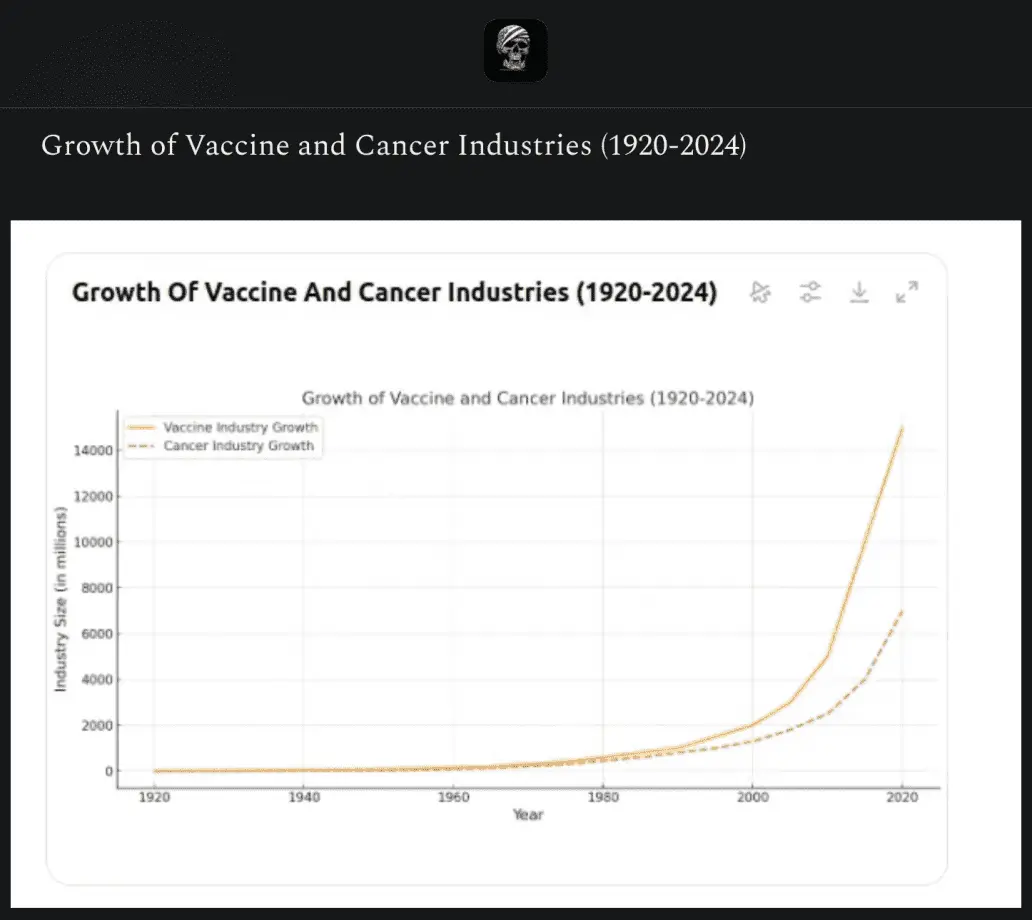Click the dashed cancer line's 2020 endpoint
Viewport: 1032px width, 920px height.
coord(902,611)
